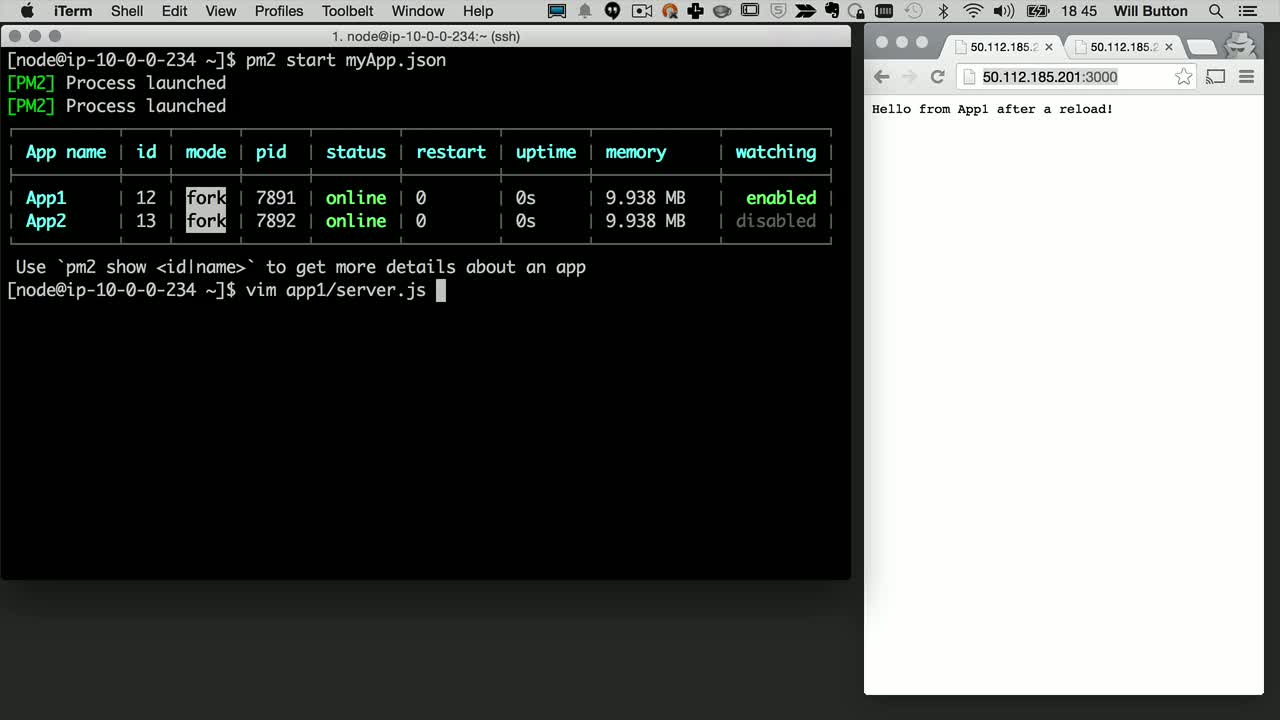Open the iTerm application menu
1280x720 pixels.
tap(72, 11)
